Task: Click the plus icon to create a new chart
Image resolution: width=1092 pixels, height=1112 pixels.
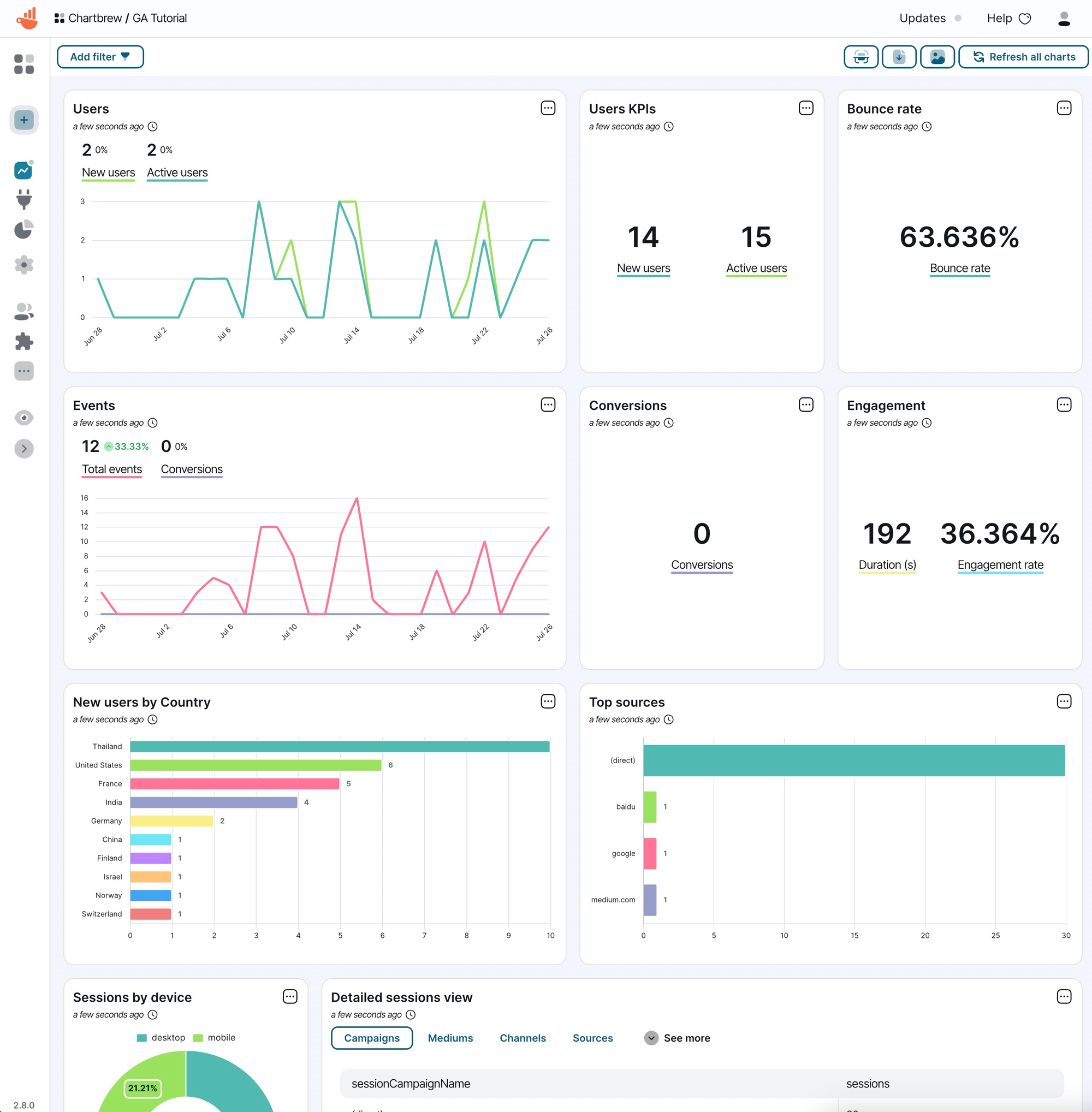Action: click(x=23, y=120)
